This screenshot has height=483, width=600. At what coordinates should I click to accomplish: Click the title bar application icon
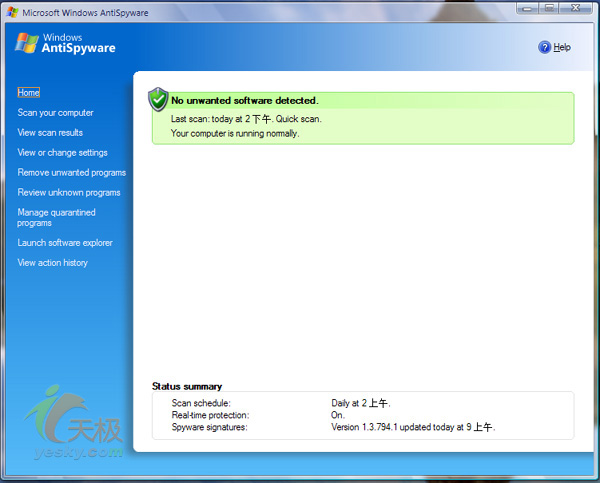click(12, 12)
